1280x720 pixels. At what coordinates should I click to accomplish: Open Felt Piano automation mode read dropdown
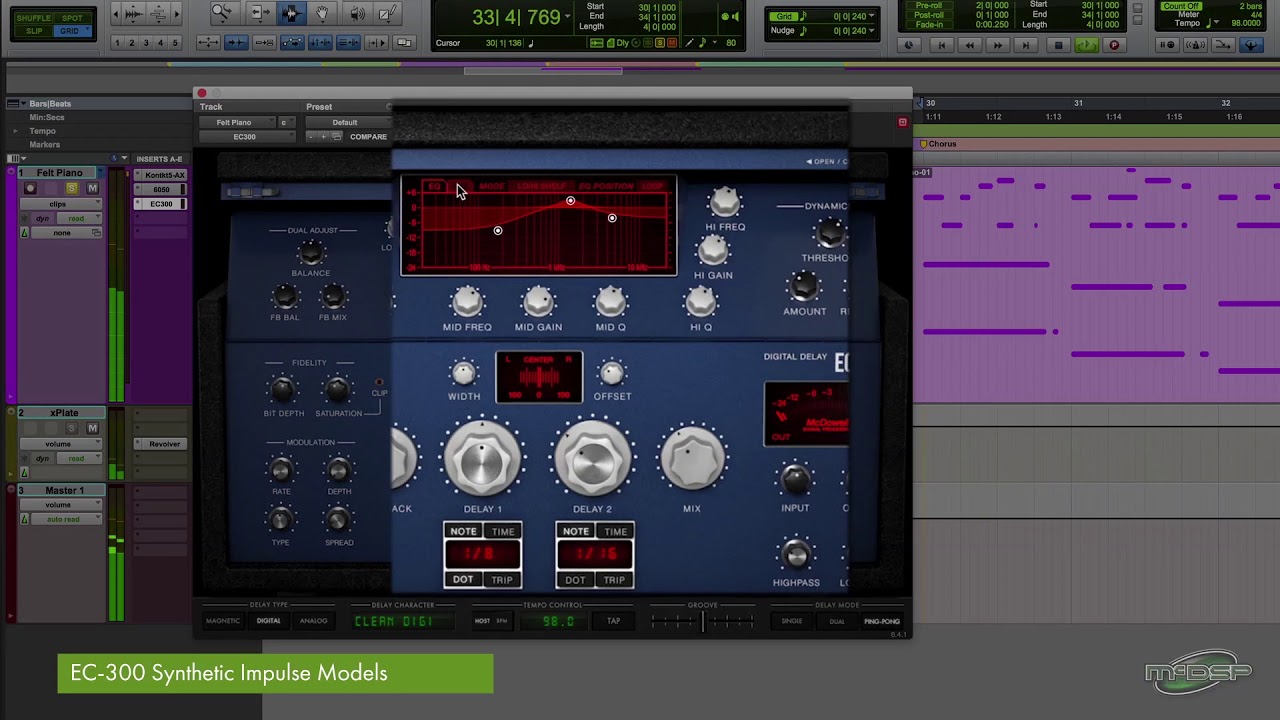78,218
